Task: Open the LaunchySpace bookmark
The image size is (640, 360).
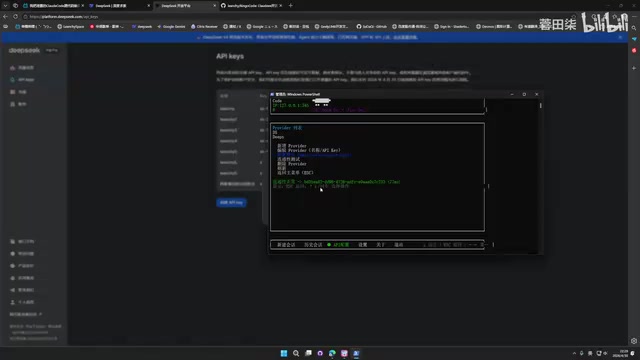Action: pos(71,27)
